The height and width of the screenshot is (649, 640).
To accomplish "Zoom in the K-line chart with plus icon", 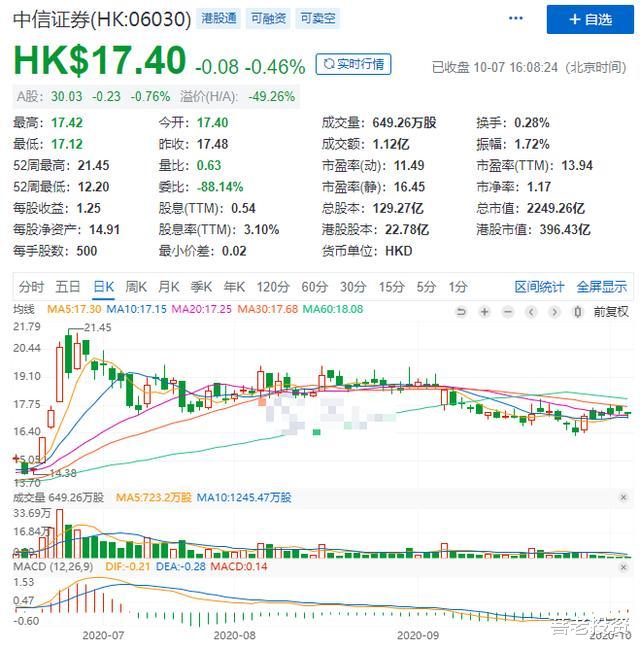I will click(484, 312).
